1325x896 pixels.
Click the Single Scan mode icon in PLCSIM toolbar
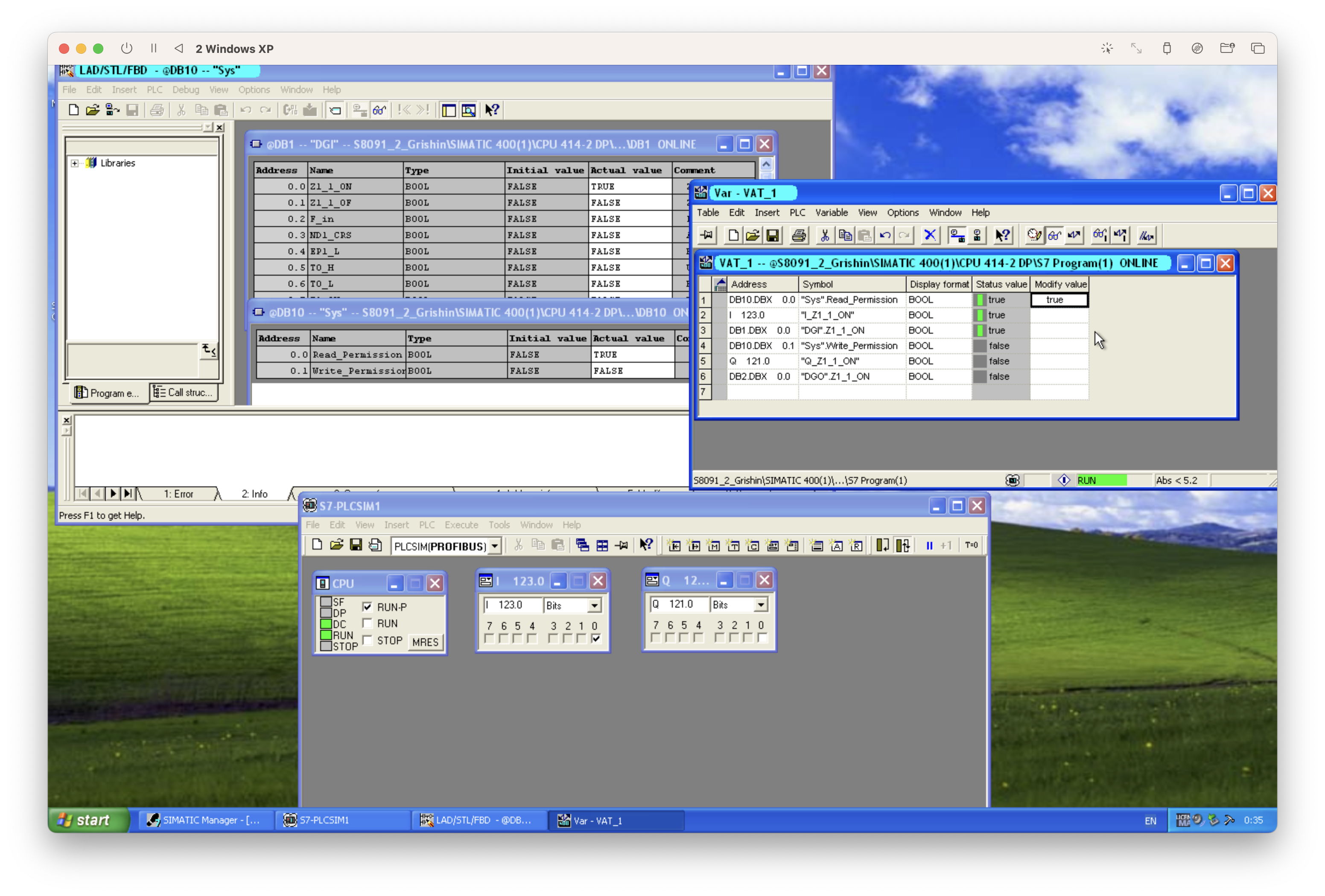tap(883, 545)
